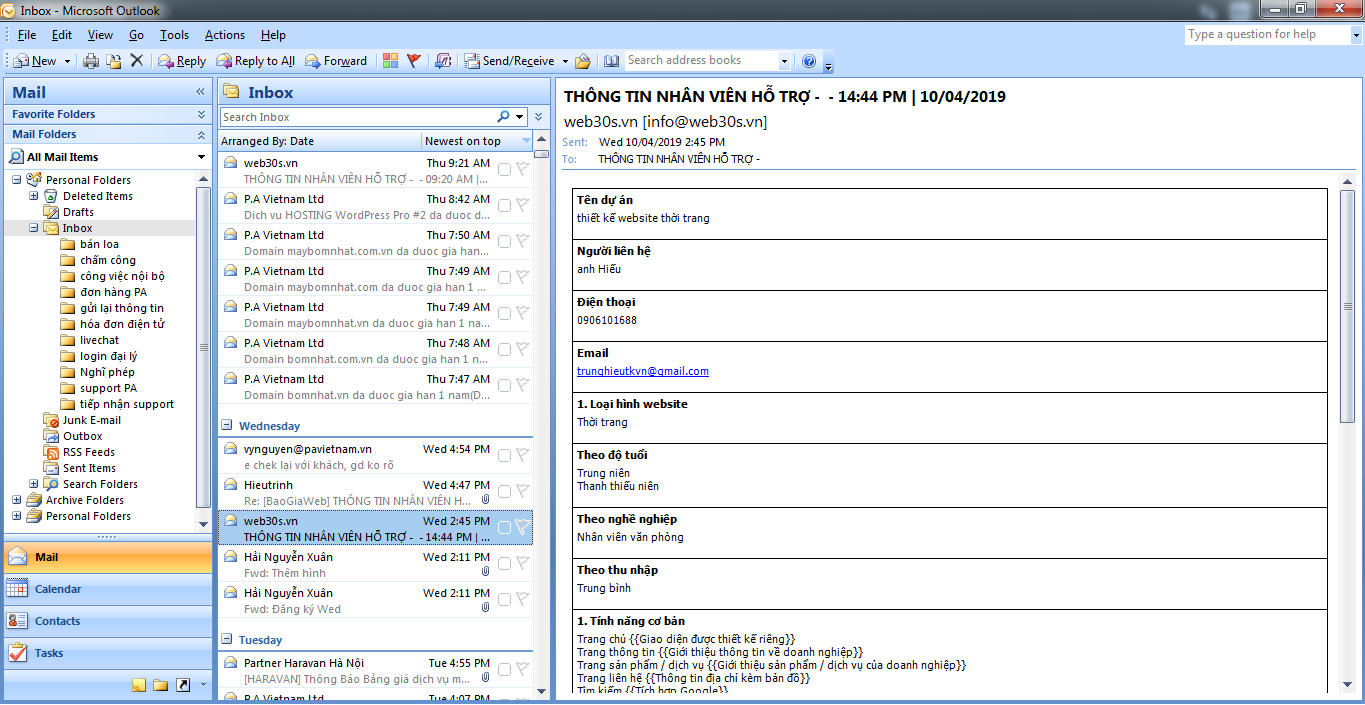Viewport: 1365px width, 705px height.
Task: Toggle category box on P.A Vietnam 8:42 AM
Action: [504, 205]
